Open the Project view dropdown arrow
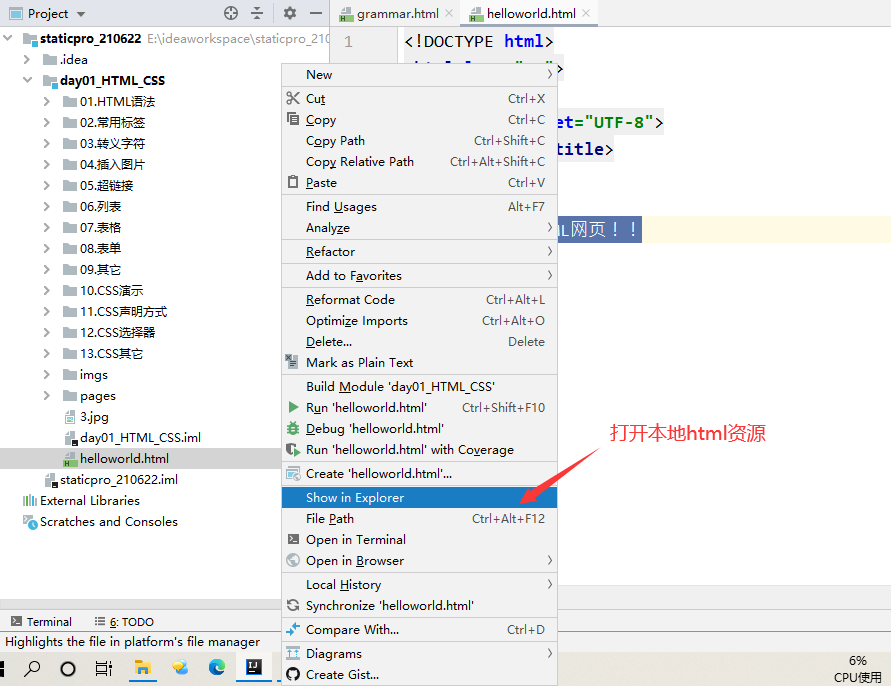This screenshot has height=686, width=891. 81,14
